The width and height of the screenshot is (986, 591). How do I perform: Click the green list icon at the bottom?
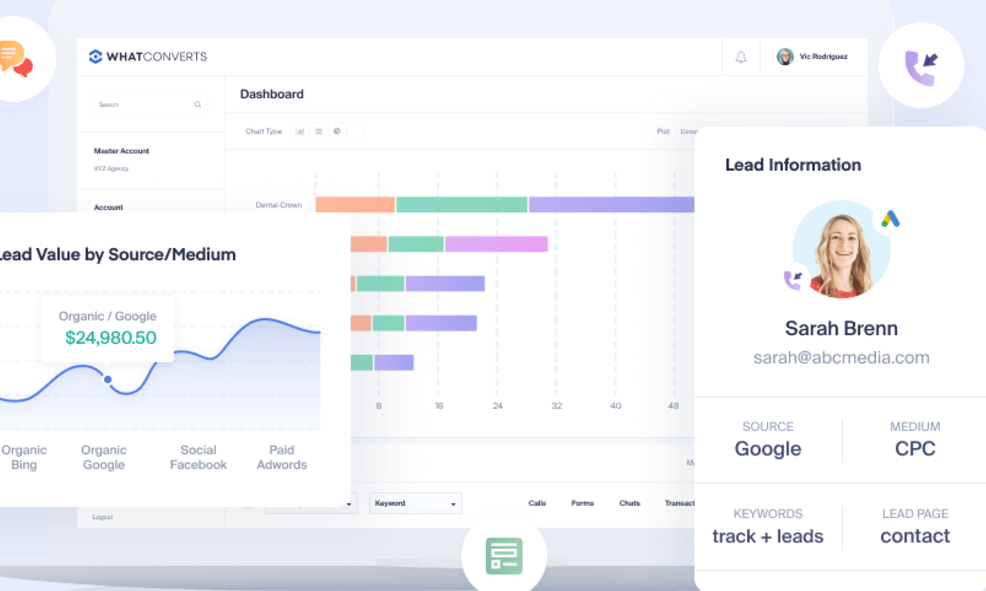pyautogui.click(x=503, y=554)
